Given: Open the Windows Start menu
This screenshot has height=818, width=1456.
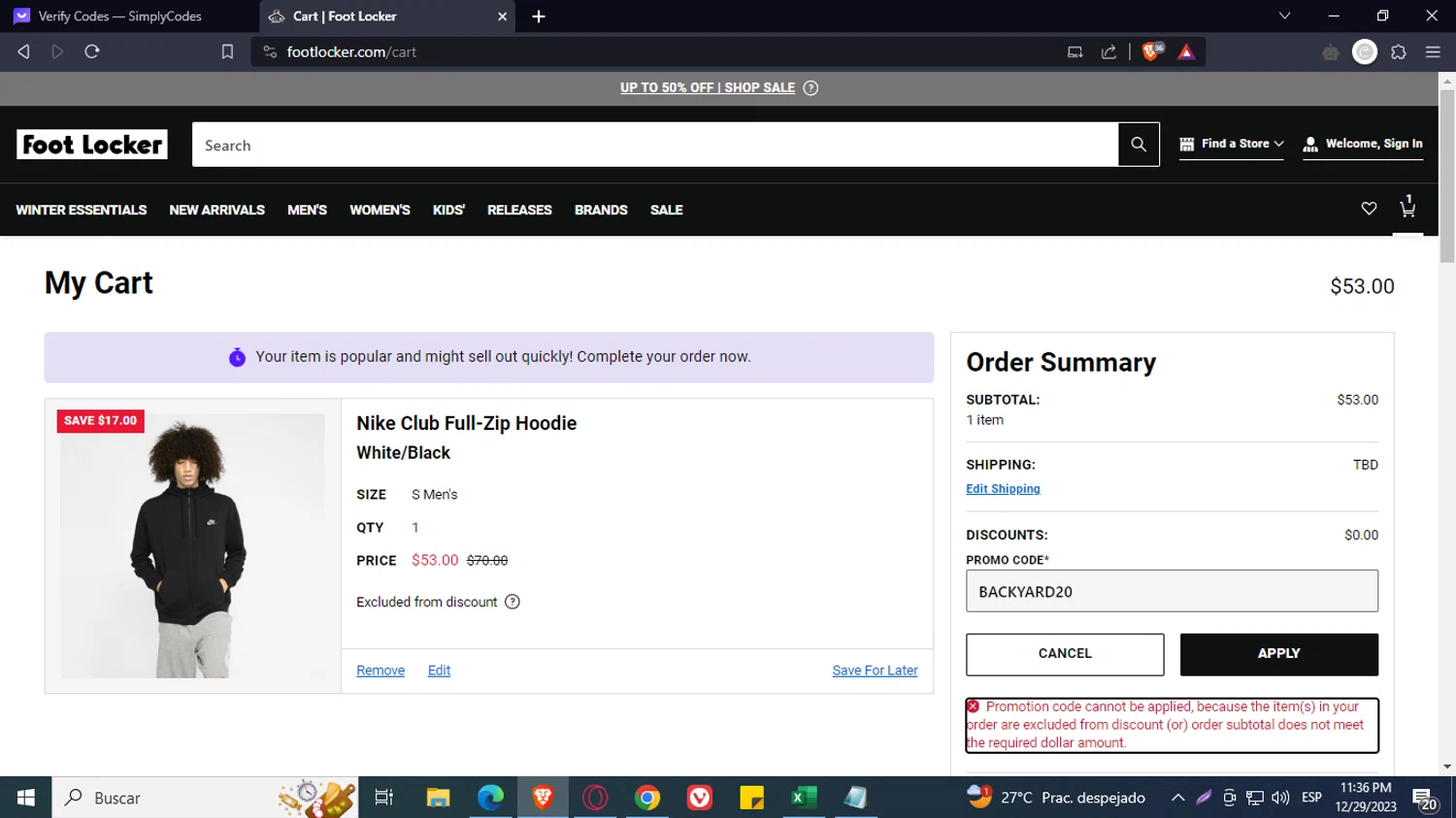Looking at the screenshot, I should tap(25, 798).
